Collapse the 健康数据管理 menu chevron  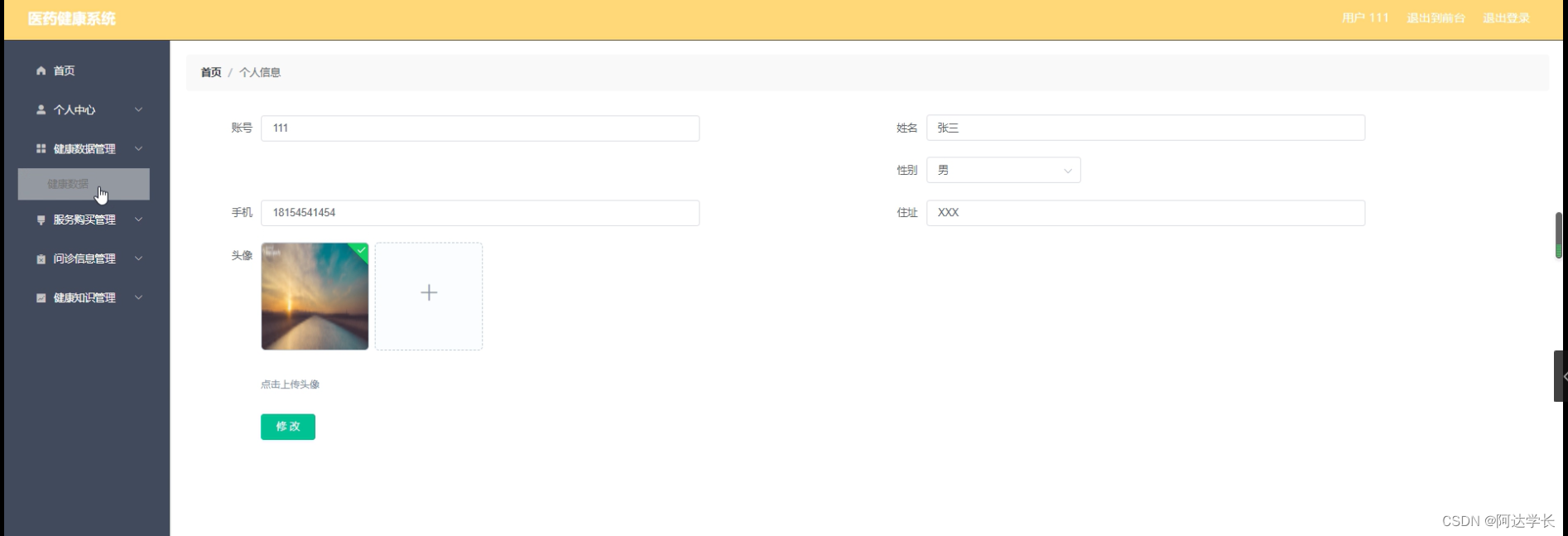(138, 149)
